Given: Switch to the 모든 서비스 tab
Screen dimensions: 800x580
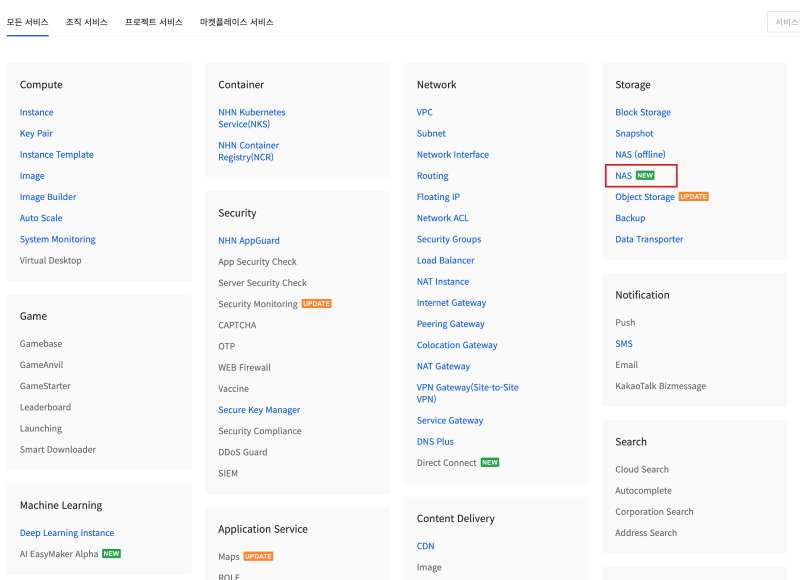Looking at the screenshot, I should [x=28, y=22].
